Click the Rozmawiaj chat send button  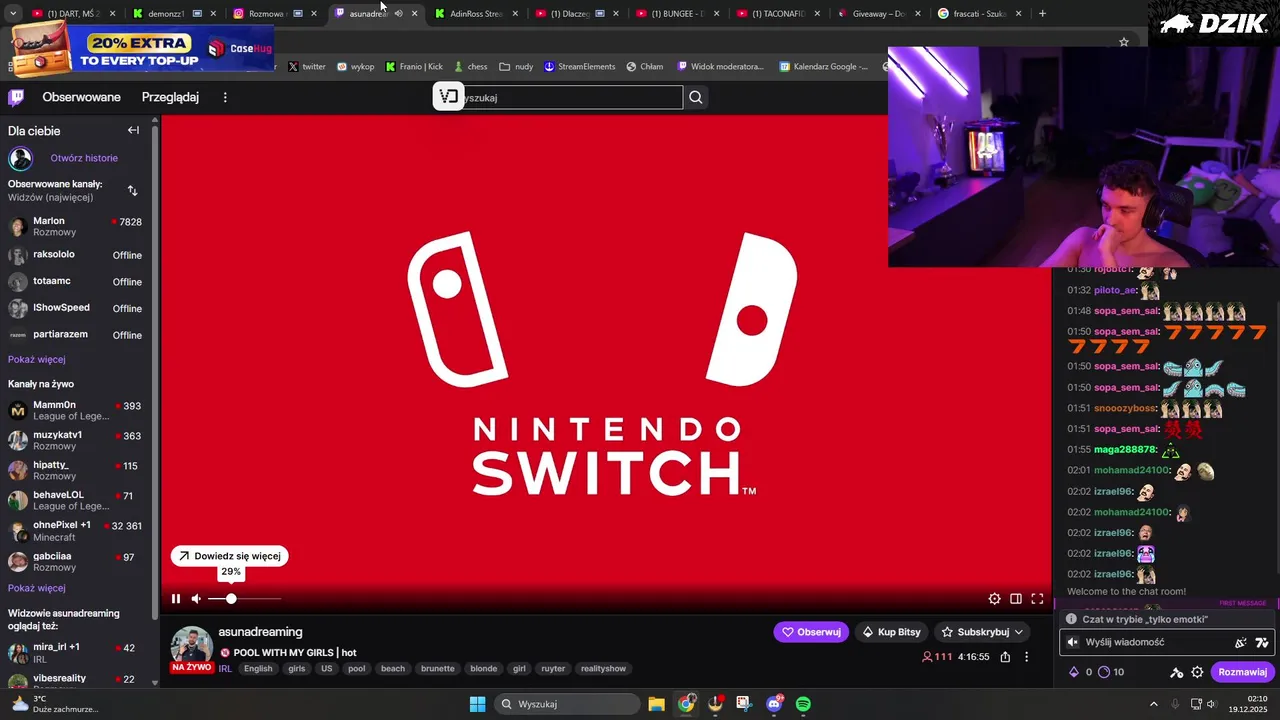(x=1242, y=672)
